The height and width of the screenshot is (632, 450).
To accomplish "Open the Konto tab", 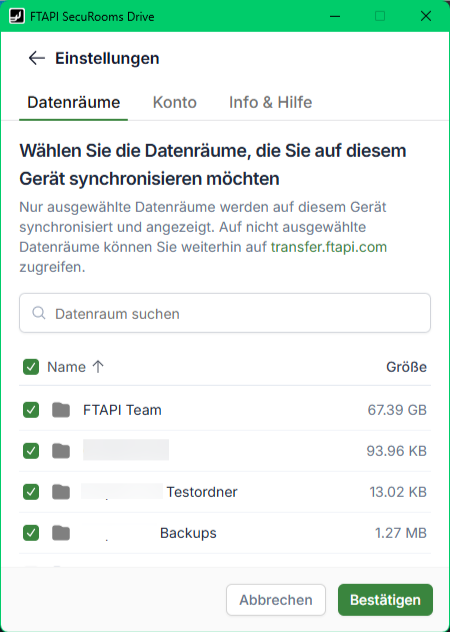I will pos(175,102).
